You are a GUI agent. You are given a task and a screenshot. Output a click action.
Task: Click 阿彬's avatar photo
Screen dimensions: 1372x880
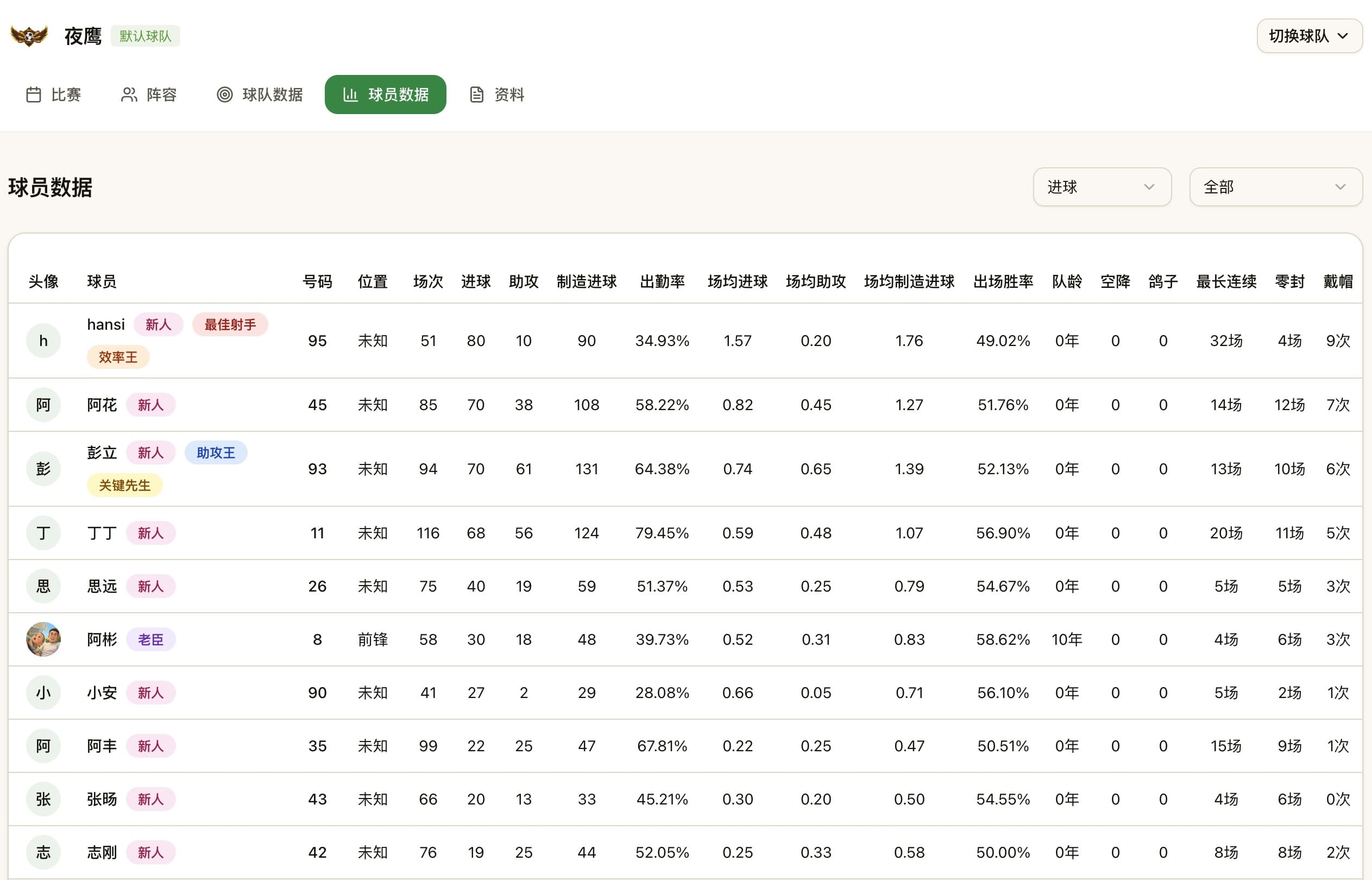coord(43,639)
